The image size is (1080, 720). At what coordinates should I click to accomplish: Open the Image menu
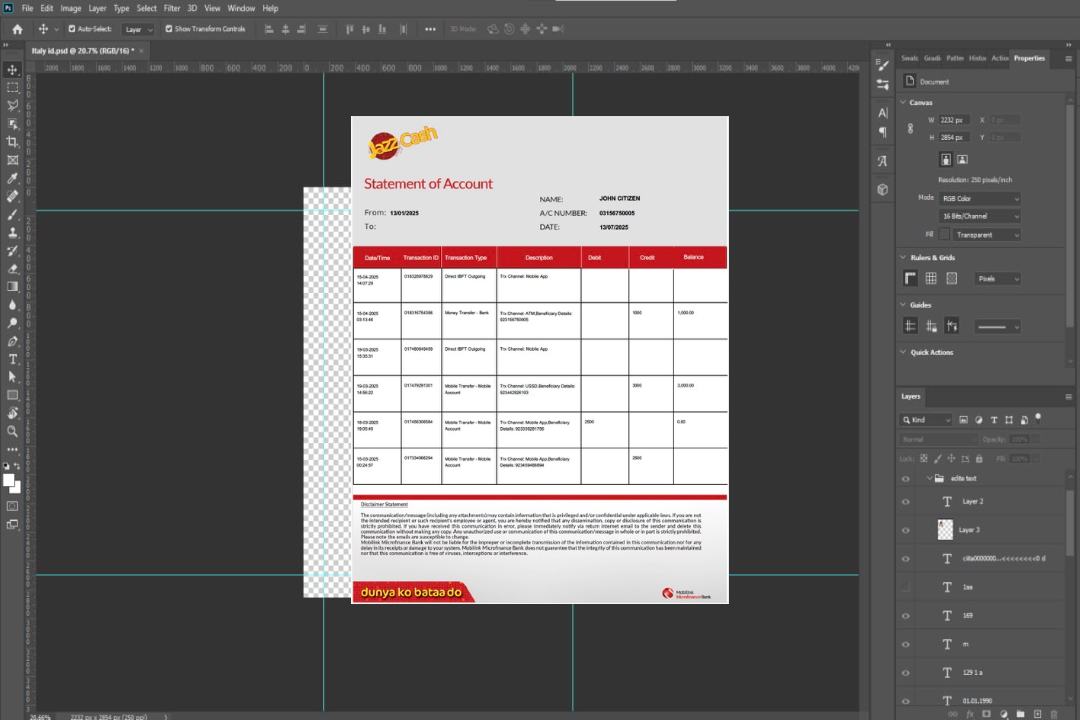pyautogui.click(x=70, y=8)
